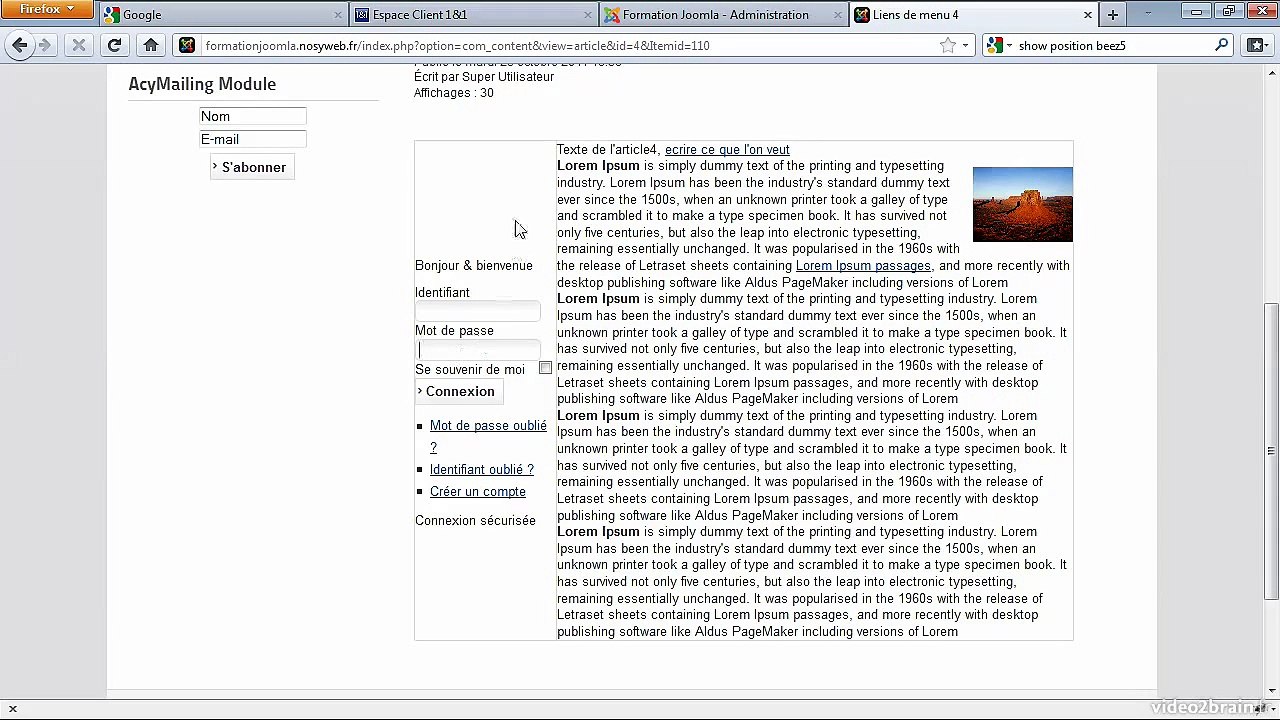The width and height of the screenshot is (1280, 720).
Task: Click the Joomla site favicon in address bar
Action: [x=187, y=45]
